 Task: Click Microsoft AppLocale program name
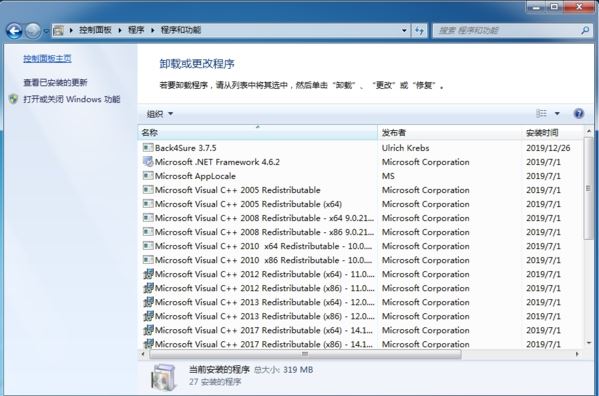[195, 176]
